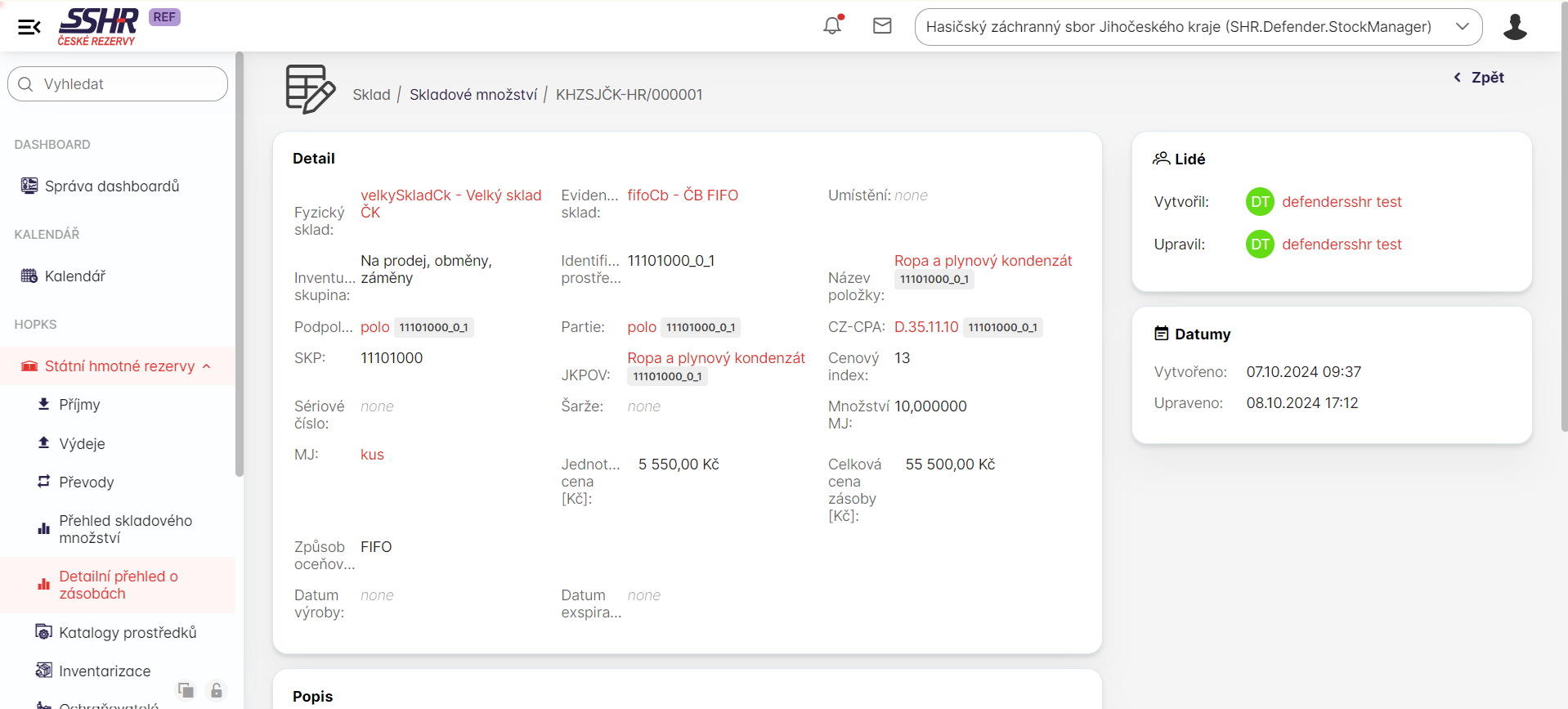Click the SSHR České rezervy logo

[x=98, y=27]
